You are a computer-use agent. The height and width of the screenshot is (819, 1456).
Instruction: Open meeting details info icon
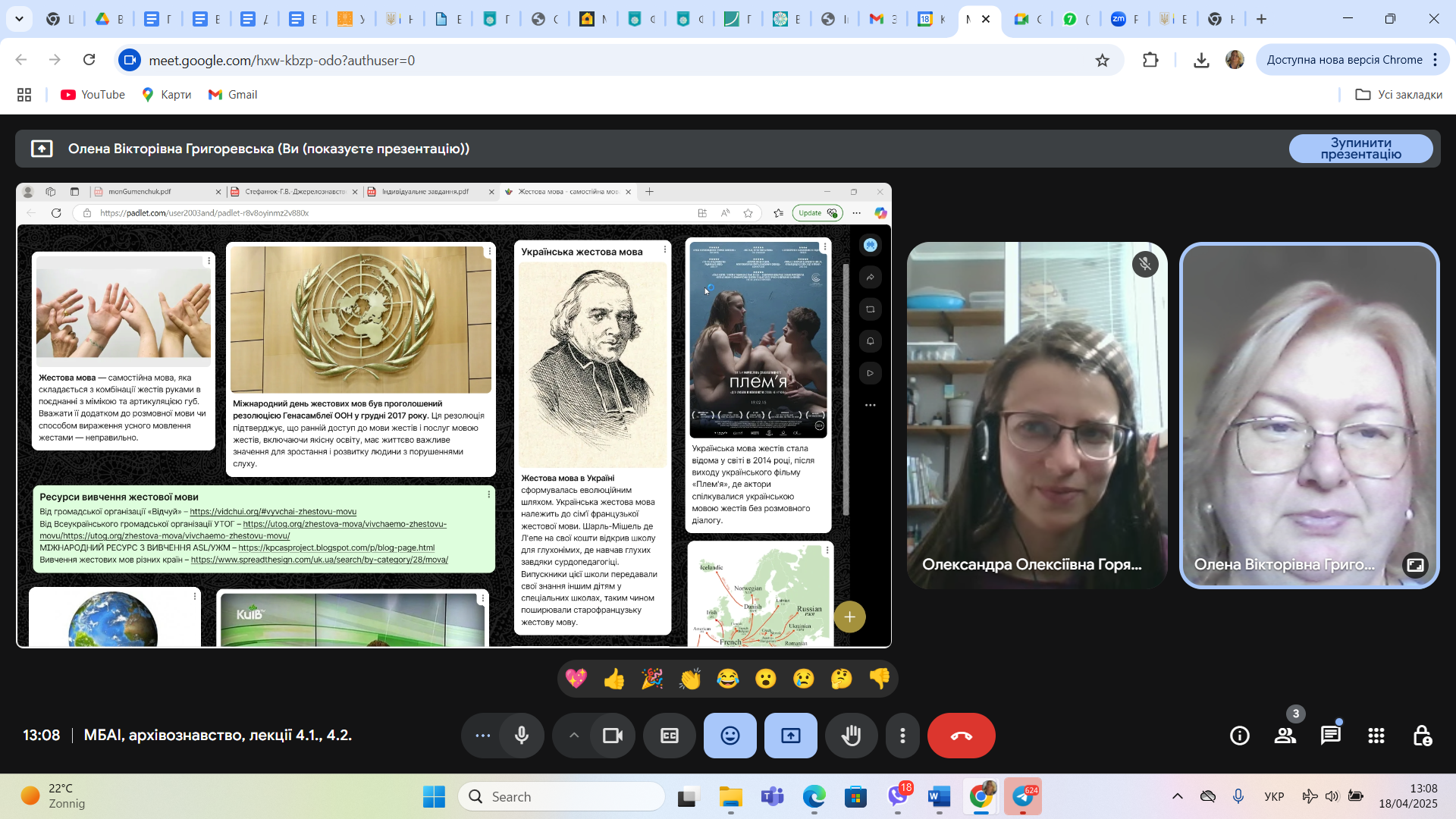coord(1239,736)
